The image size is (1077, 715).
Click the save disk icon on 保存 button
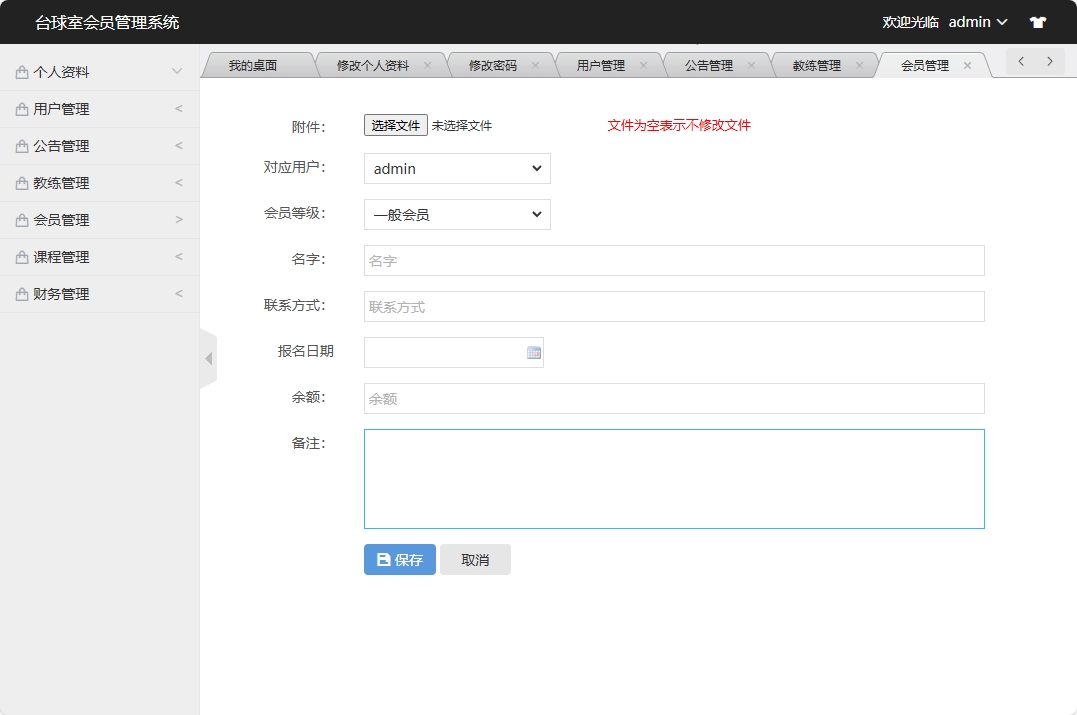click(x=383, y=559)
